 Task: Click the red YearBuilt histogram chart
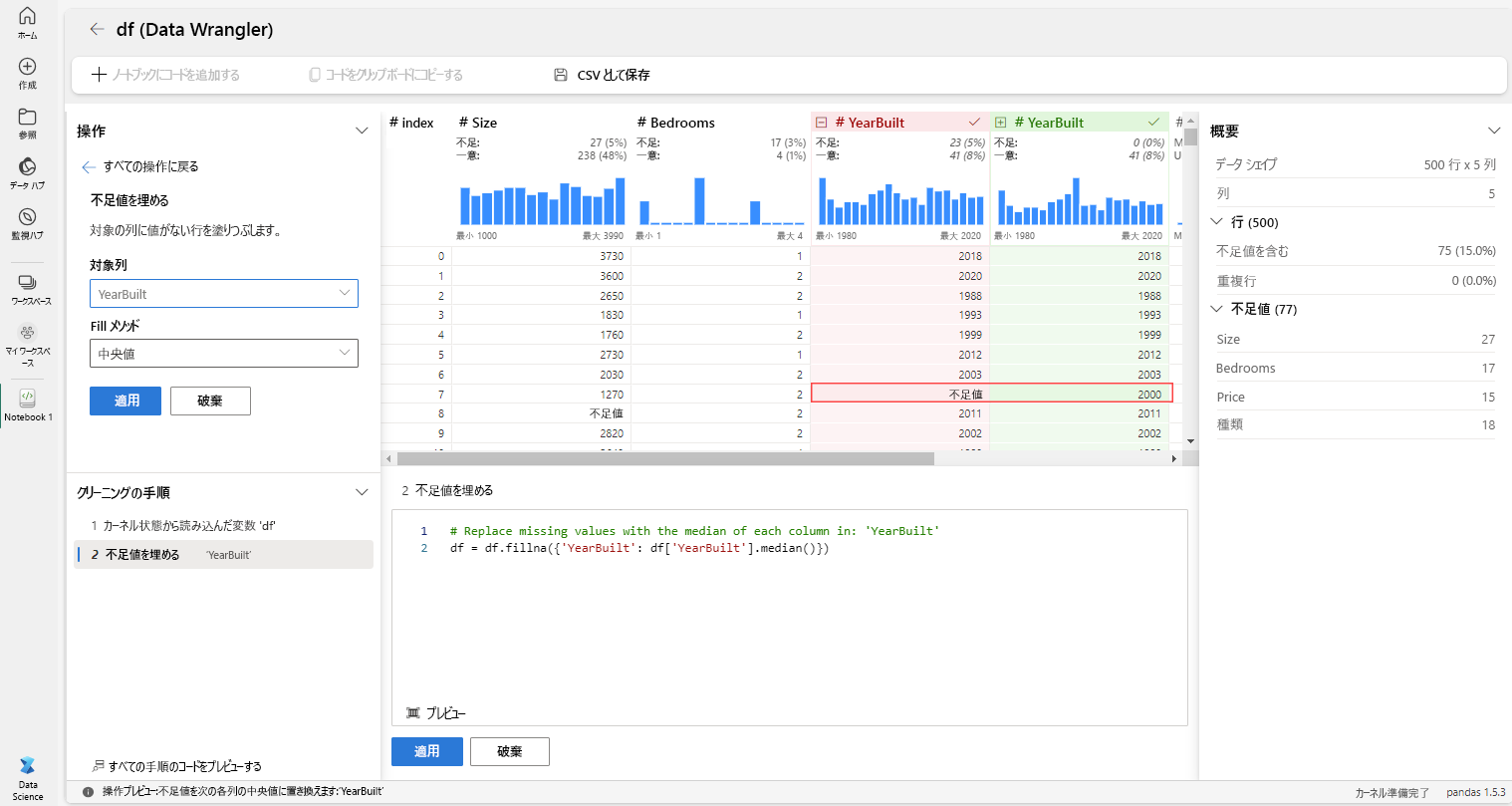point(900,201)
